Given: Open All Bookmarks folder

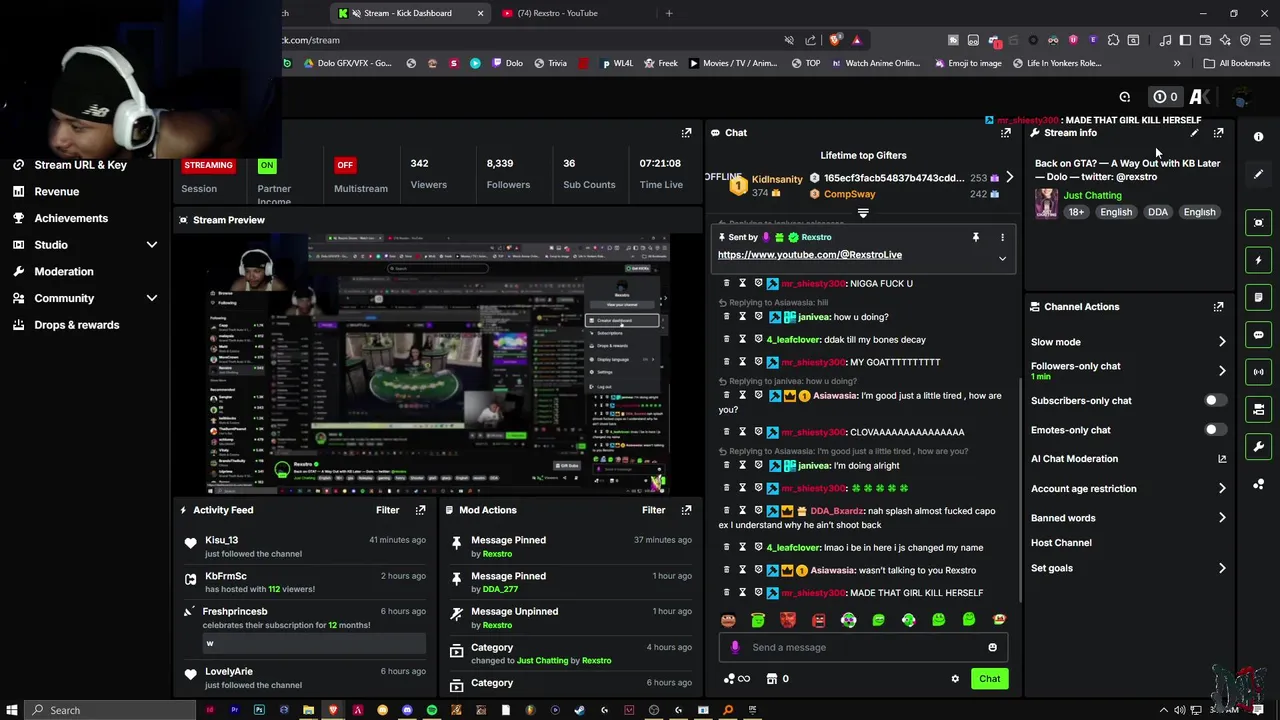Looking at the screenshot, I should [1237, 63].
